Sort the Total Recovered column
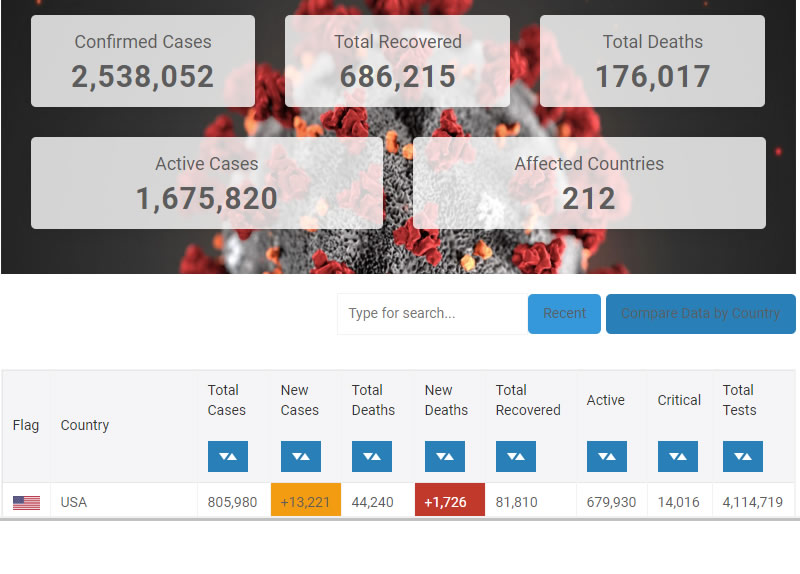The height and width of the screenshot is (574, 800). [x=515, y=456]
